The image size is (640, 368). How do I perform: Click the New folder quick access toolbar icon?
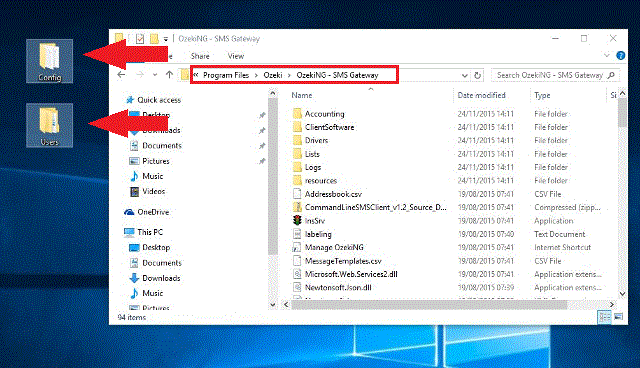point(154,39)
